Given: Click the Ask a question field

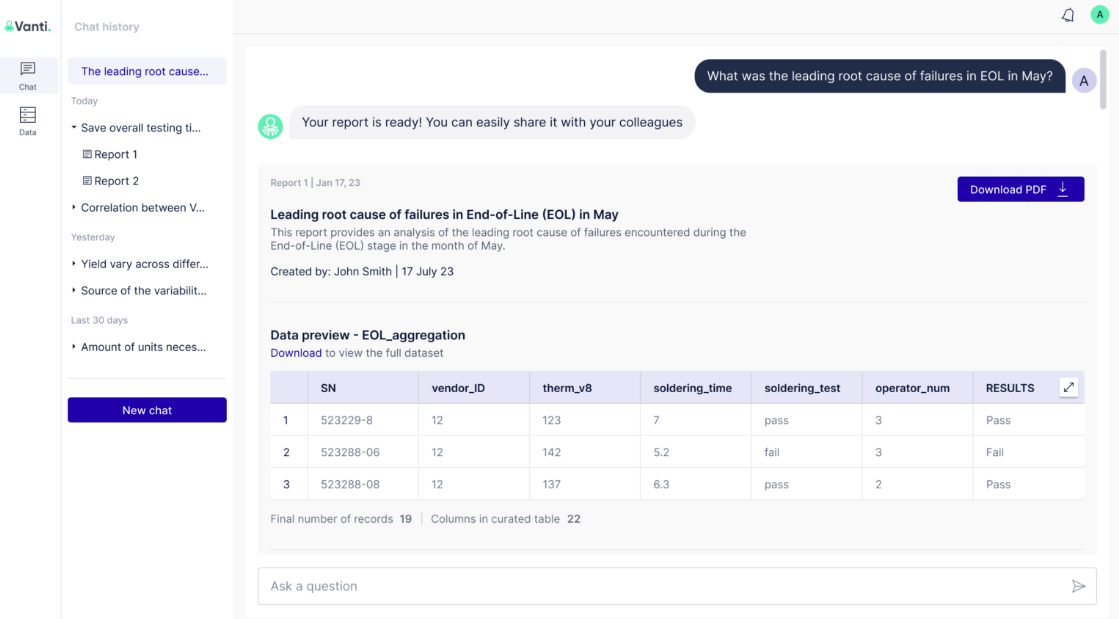Looking at the screenshot, I should click(x=660, y=586).
